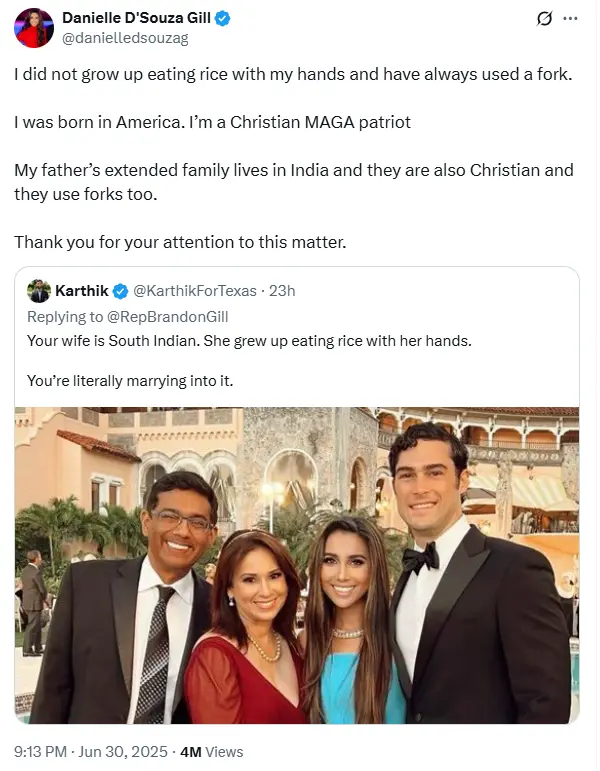Click the blue verified badge beside Danielle's name
The width and height of the screenshot is (600, 771).
click(225, 19)
